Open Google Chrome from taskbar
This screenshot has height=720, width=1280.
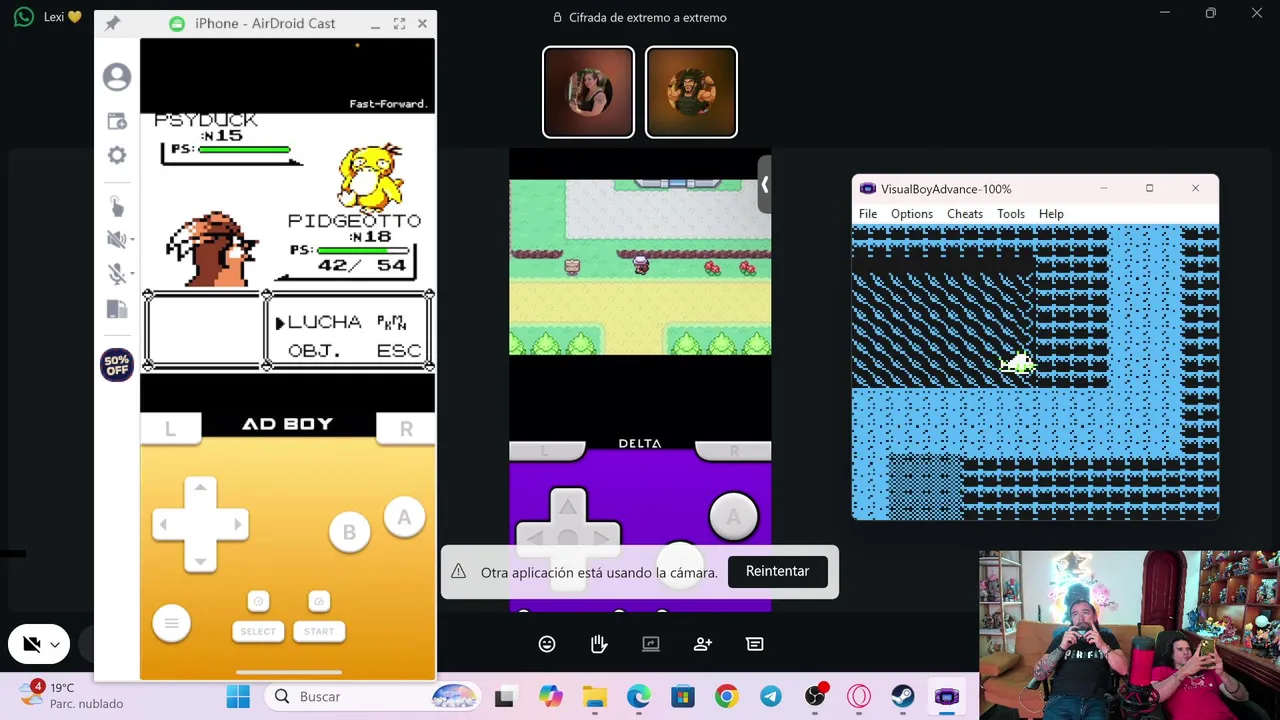[726, 697]
